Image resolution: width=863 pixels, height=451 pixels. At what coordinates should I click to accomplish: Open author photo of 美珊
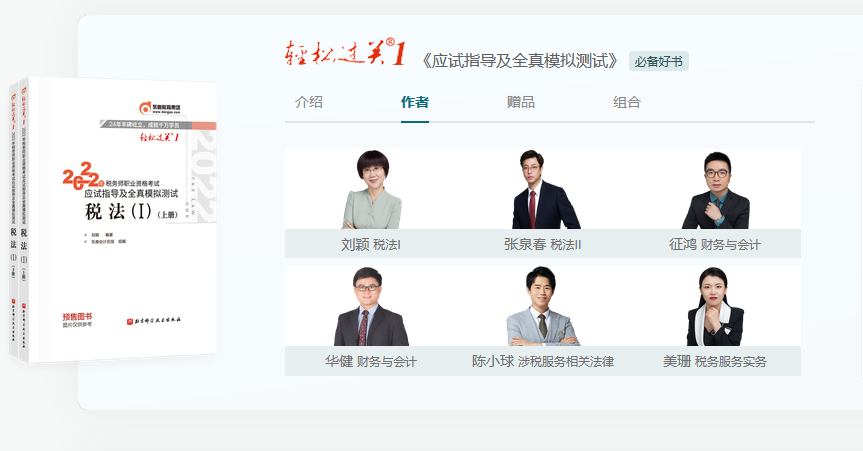[714, 306]
